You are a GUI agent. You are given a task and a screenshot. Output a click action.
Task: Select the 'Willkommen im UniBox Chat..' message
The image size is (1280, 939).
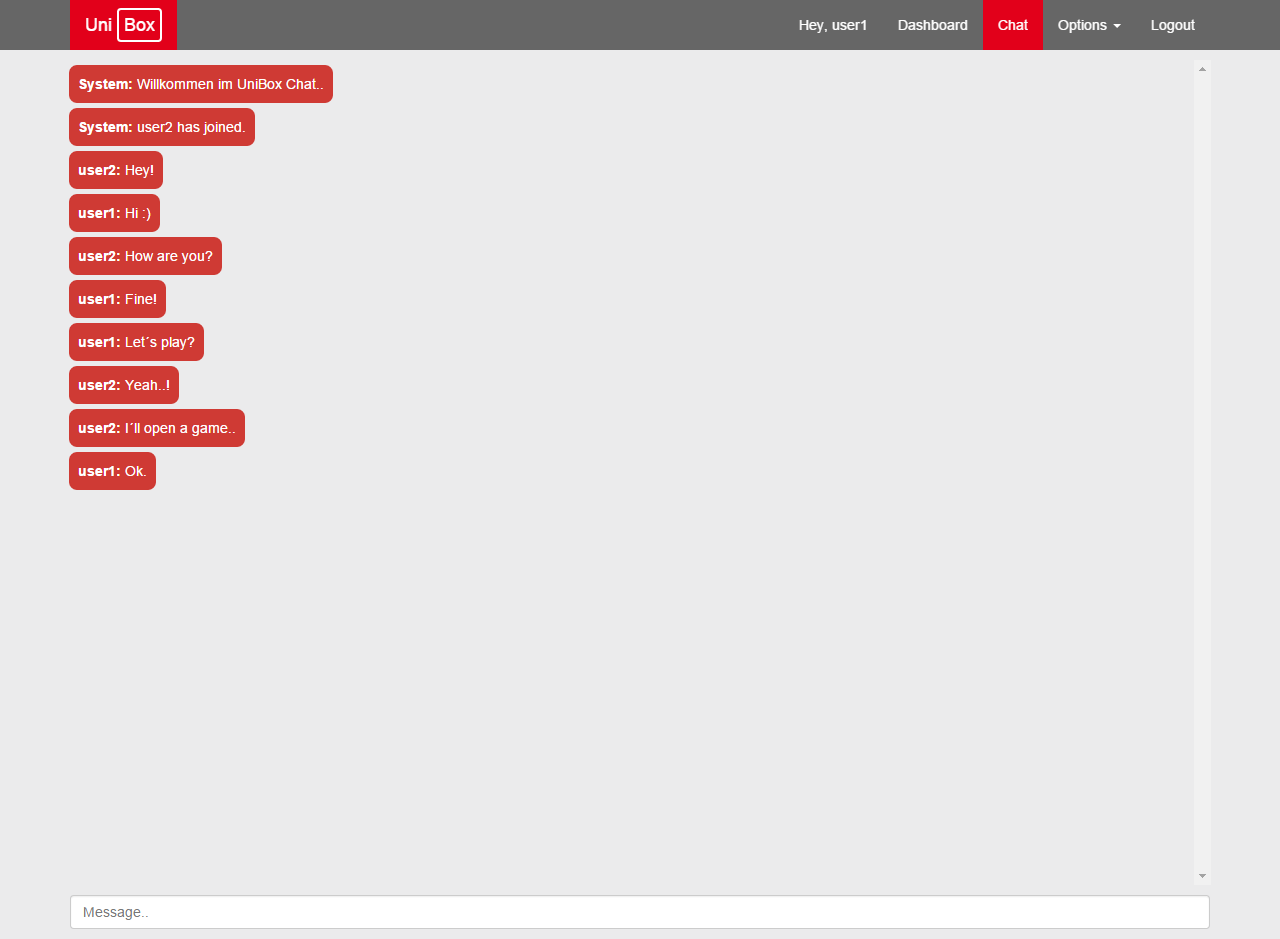201,84
